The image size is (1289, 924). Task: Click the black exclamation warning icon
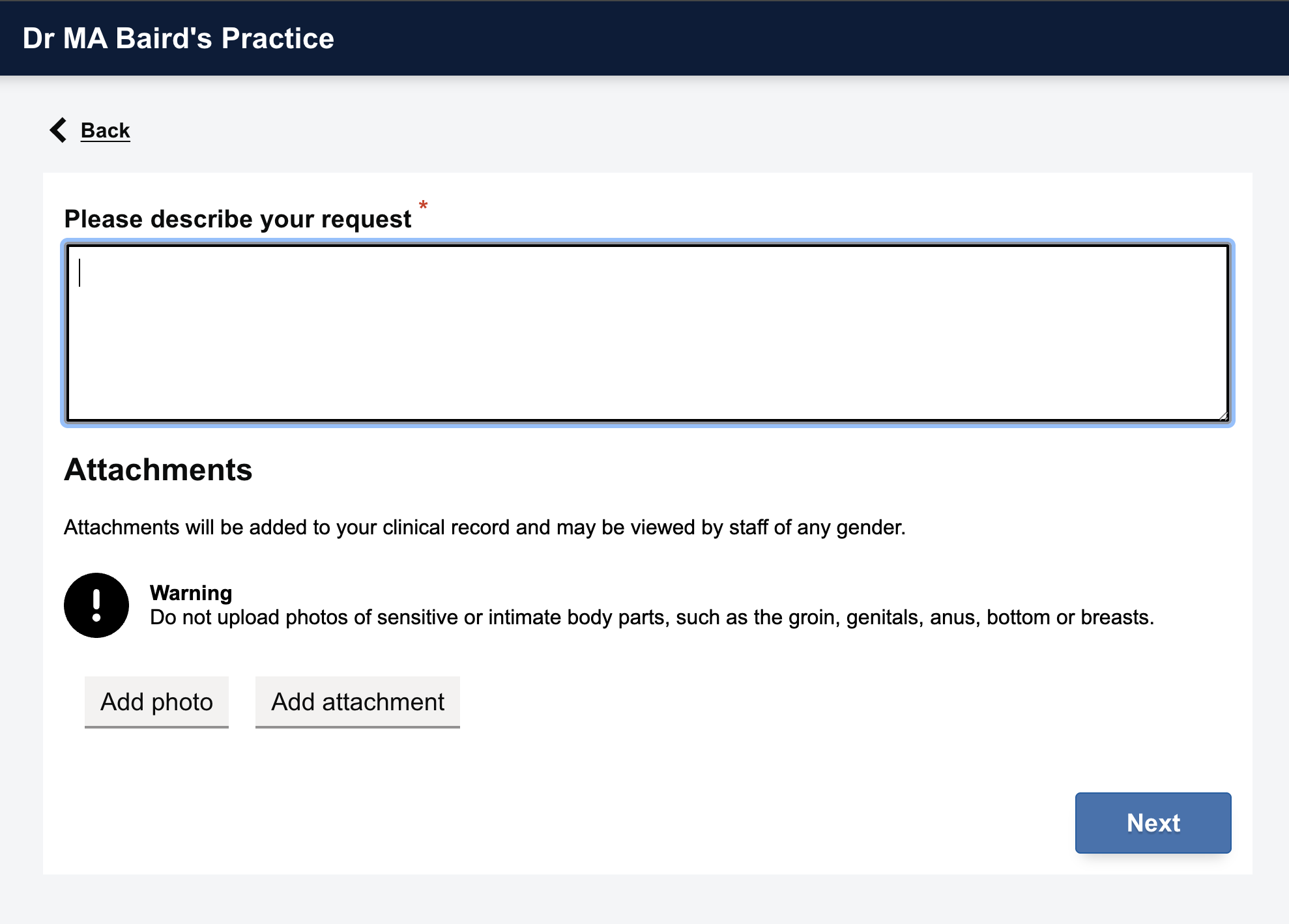(96, 605)
